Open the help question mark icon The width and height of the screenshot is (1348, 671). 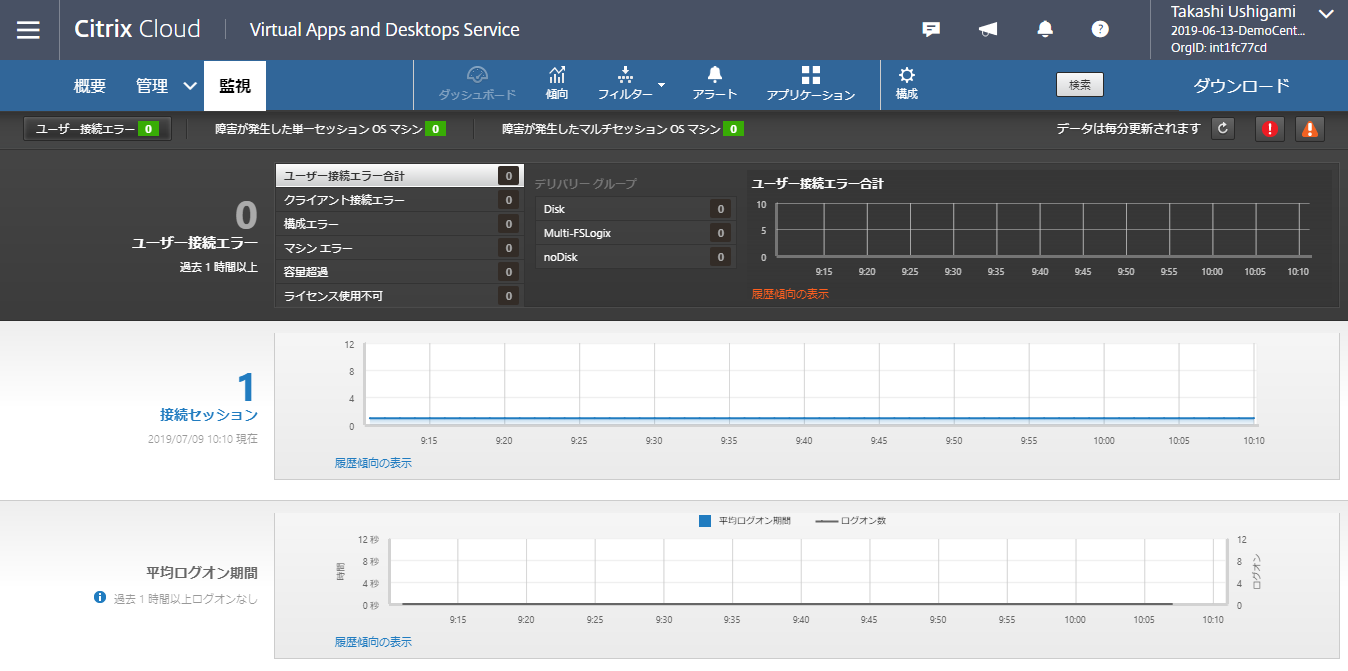point(1100,29)
